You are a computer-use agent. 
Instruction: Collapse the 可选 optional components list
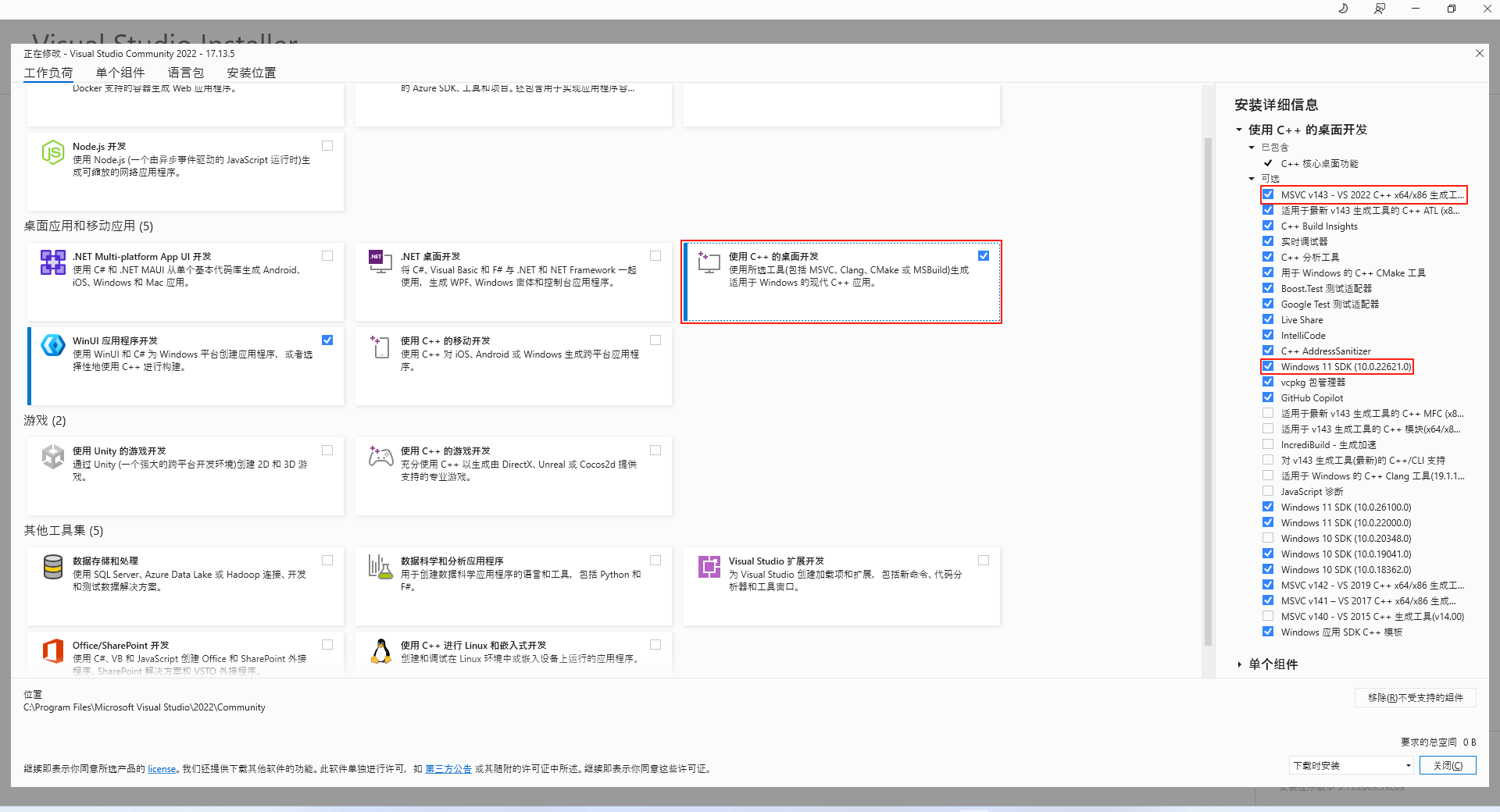(1252, 179)
